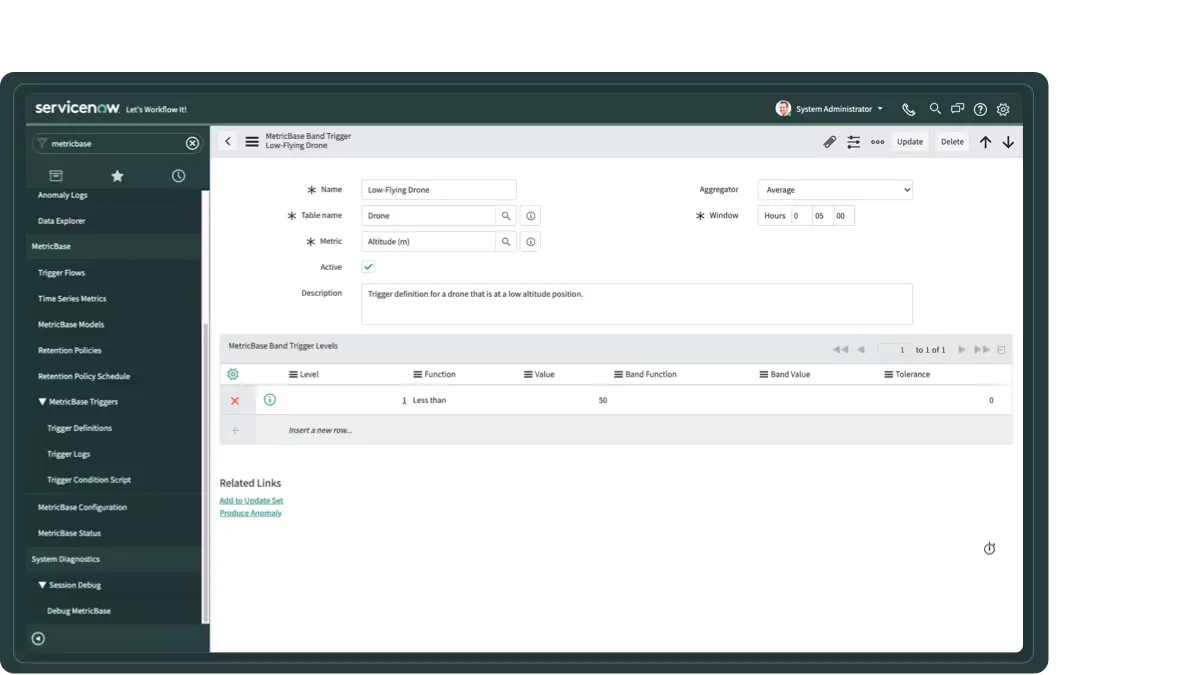
Task: Collapse MetricBase Triggers tree node
Action: [42, 402]
